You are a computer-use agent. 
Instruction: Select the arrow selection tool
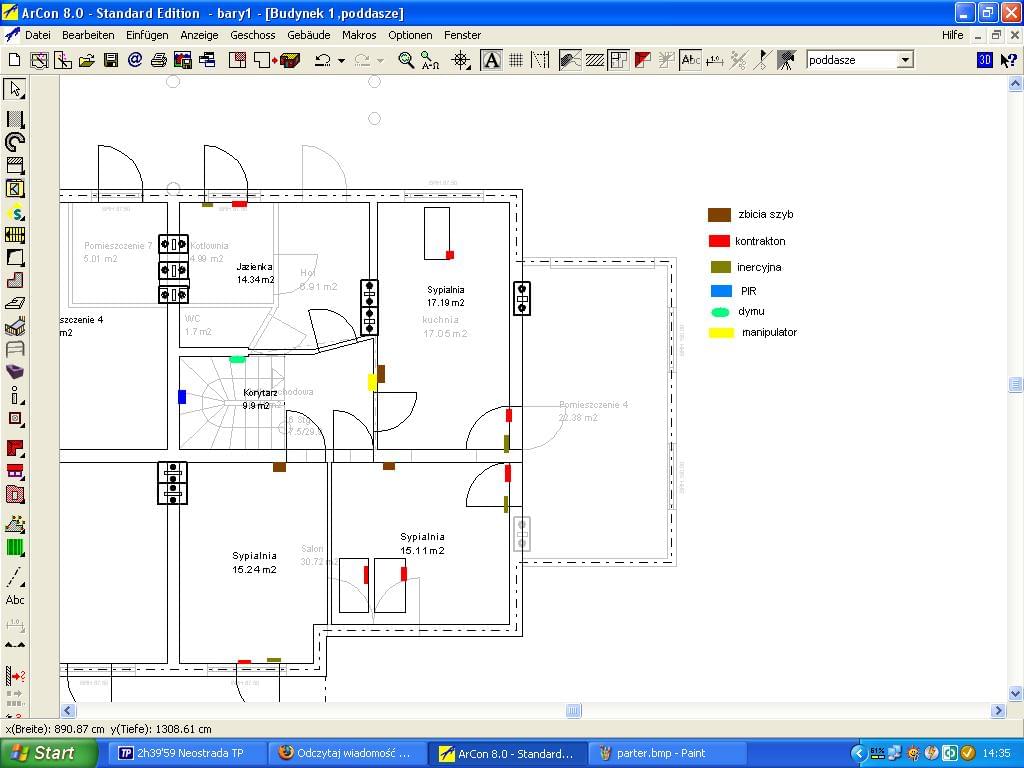pos(15,89)
